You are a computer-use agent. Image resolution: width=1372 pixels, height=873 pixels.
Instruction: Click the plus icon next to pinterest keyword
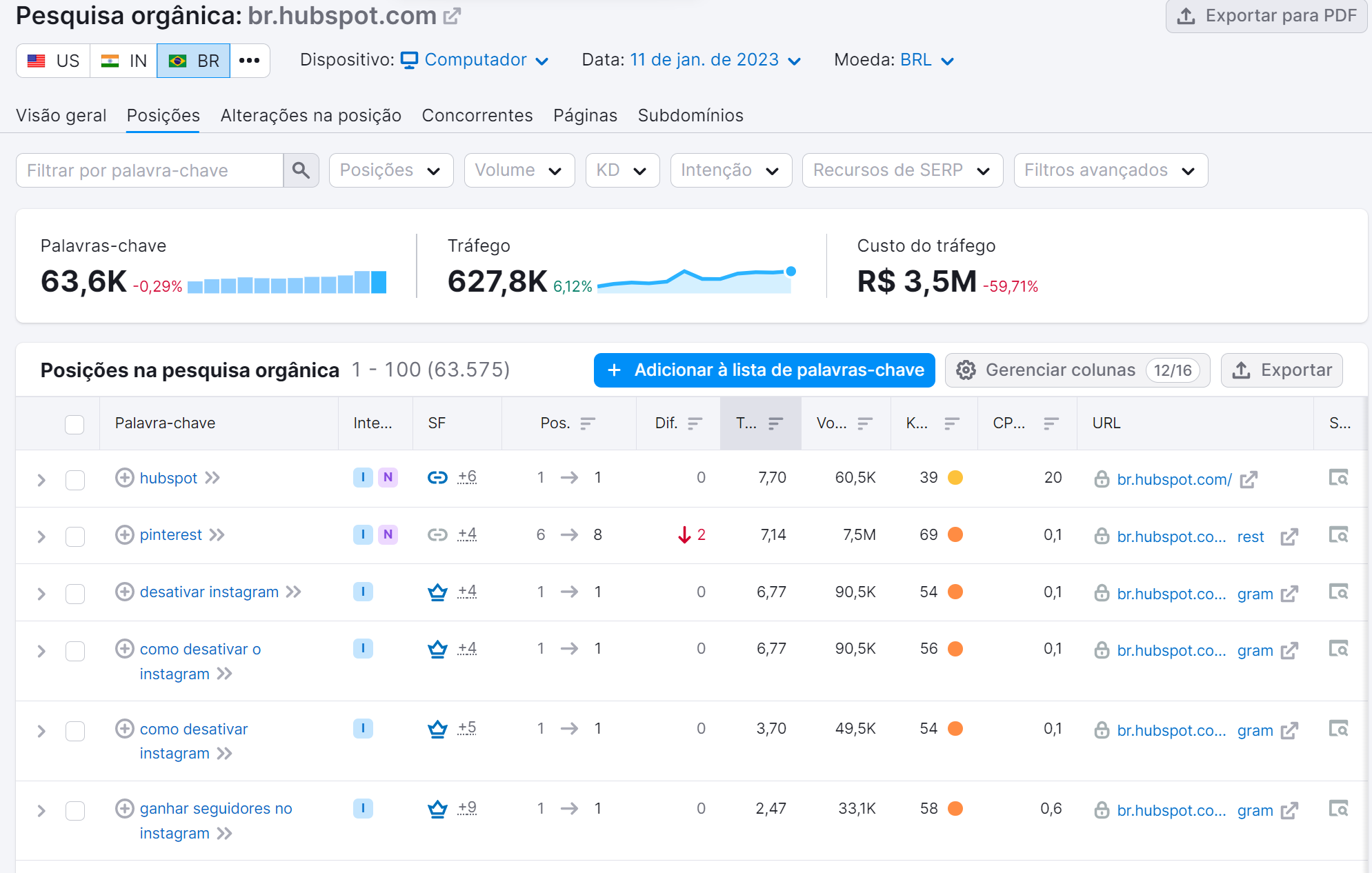(124, 534)
